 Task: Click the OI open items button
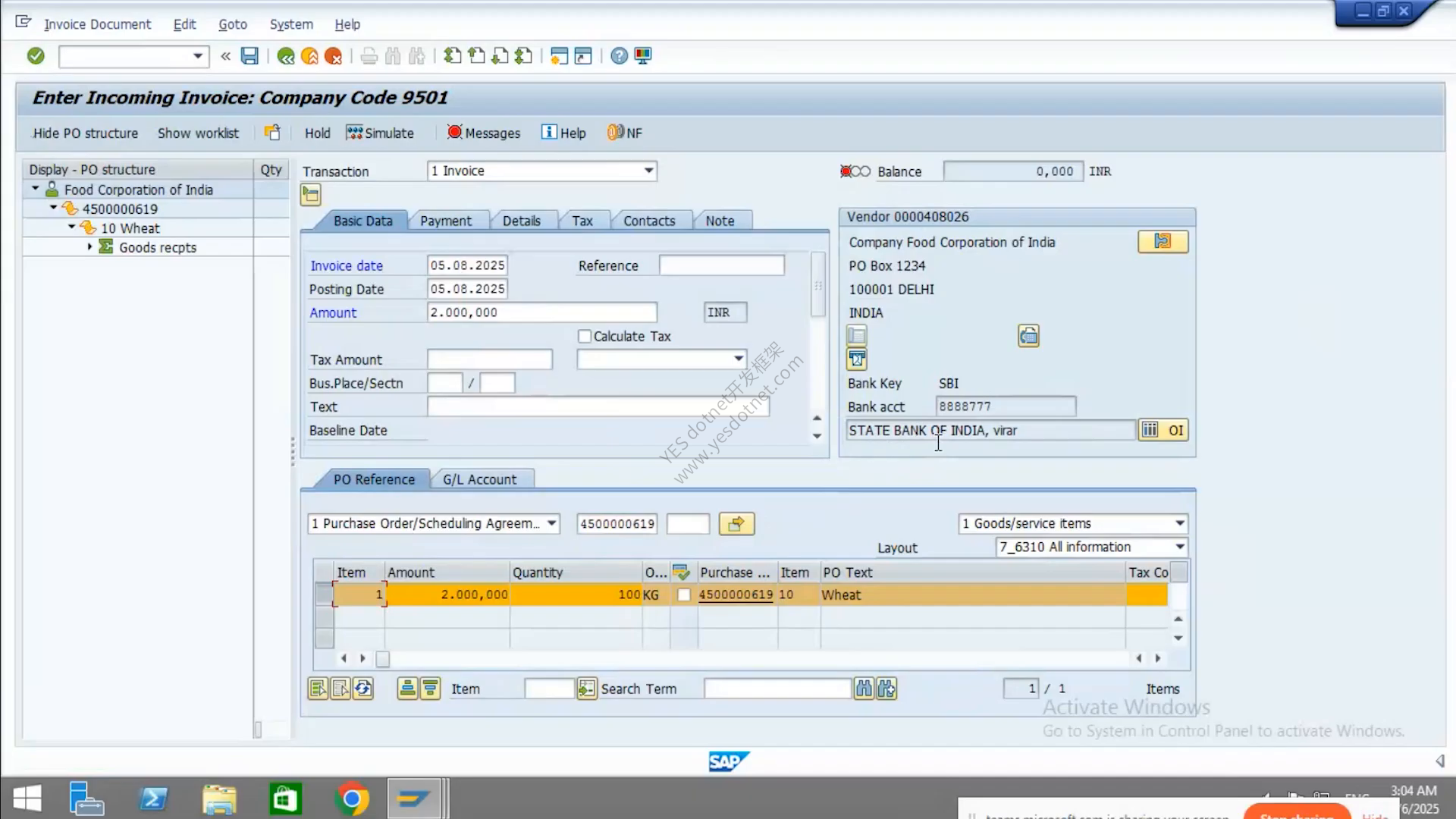(1175, 430)
